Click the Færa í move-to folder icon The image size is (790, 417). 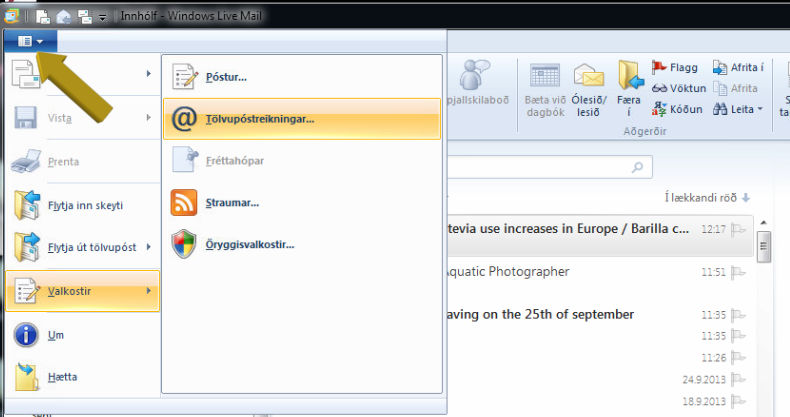click(x=630, y=88)
